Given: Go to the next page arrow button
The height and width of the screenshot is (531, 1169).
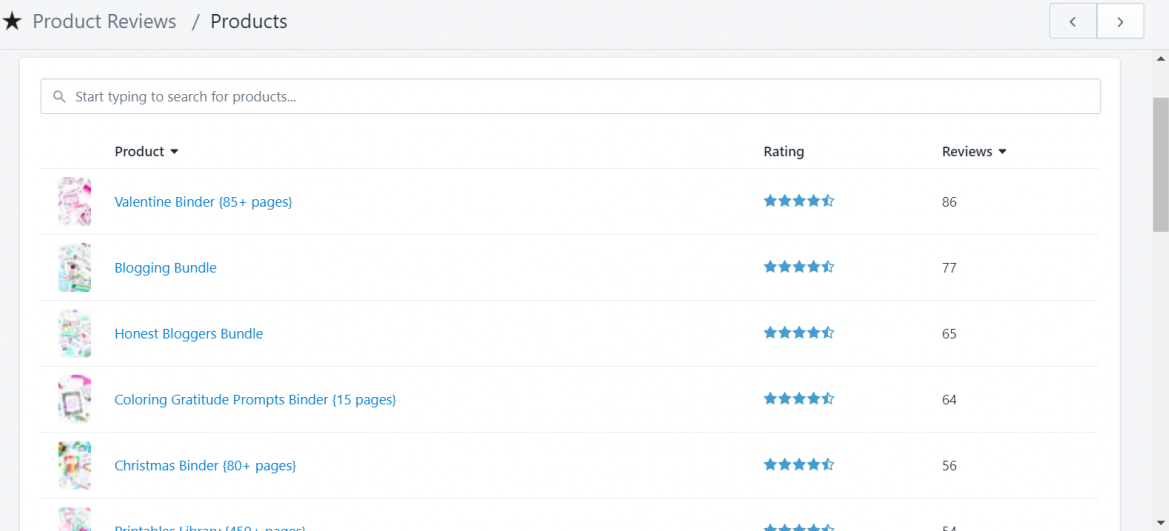Looking at the screenshot, I should click(x=1120, y=22).
